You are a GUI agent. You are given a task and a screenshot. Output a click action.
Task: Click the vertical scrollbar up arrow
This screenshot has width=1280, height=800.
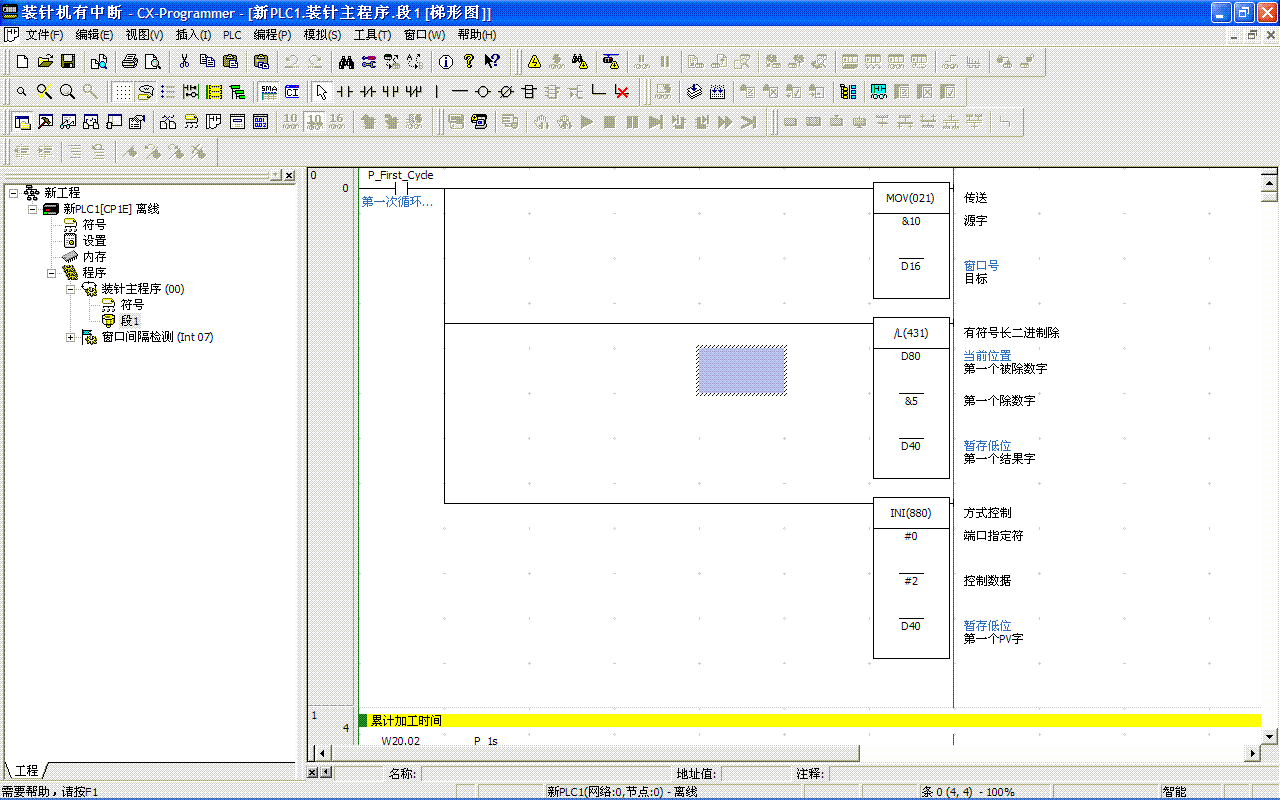coord(1270,182)
